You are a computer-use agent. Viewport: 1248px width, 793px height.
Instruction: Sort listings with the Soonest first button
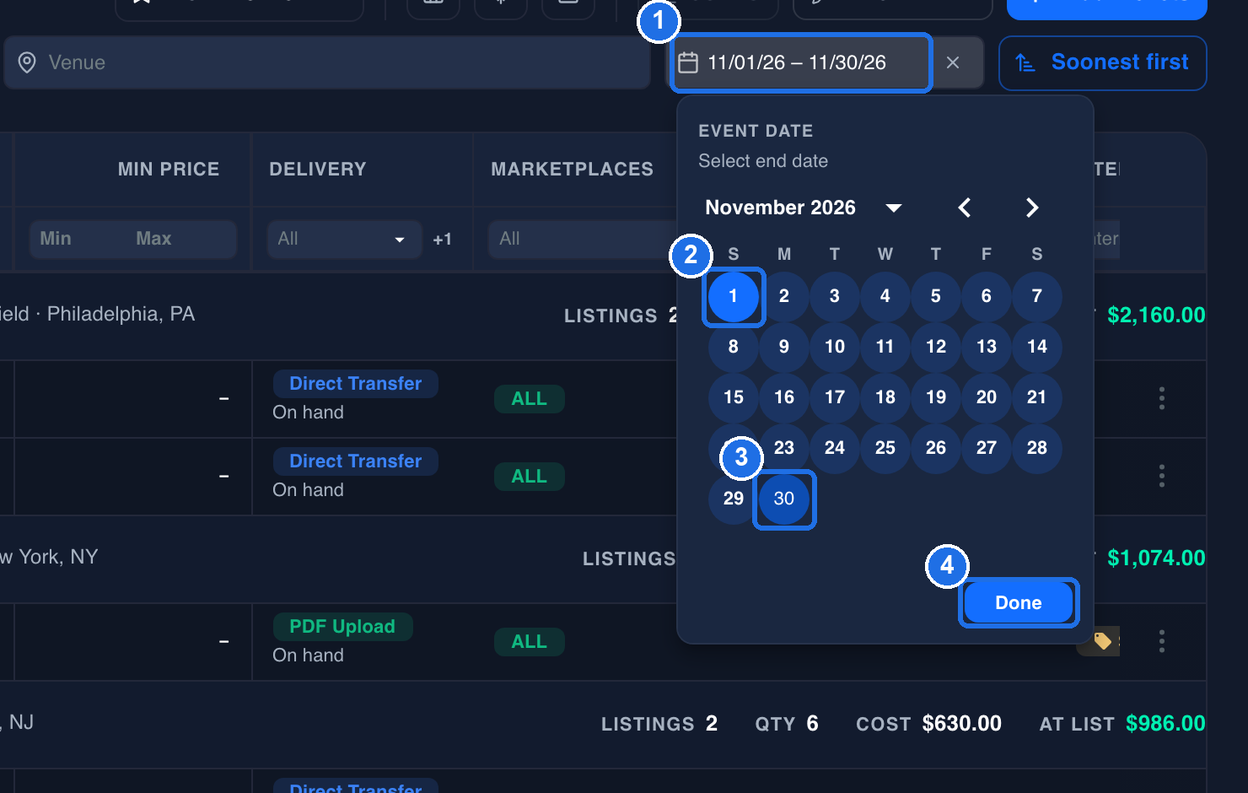click(x=1103, y=63)
